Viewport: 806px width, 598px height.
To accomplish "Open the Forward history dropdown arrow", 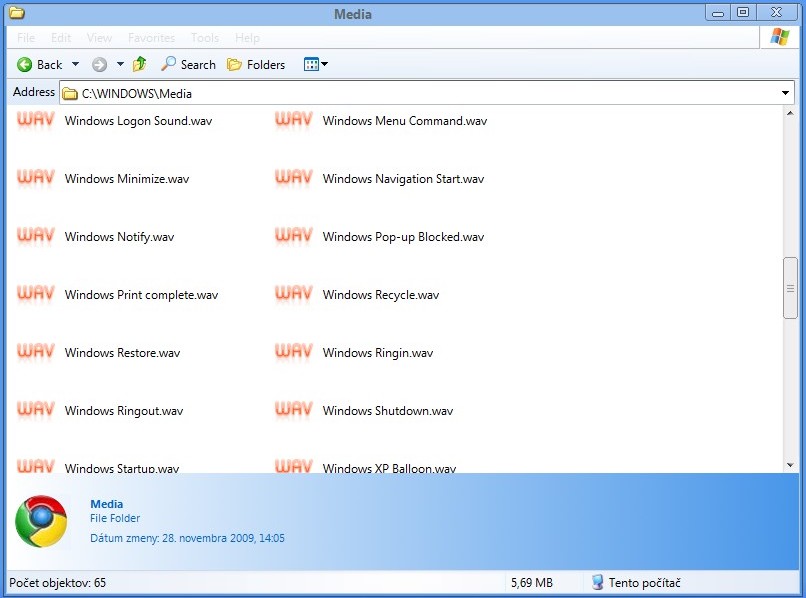I will 120,64.
